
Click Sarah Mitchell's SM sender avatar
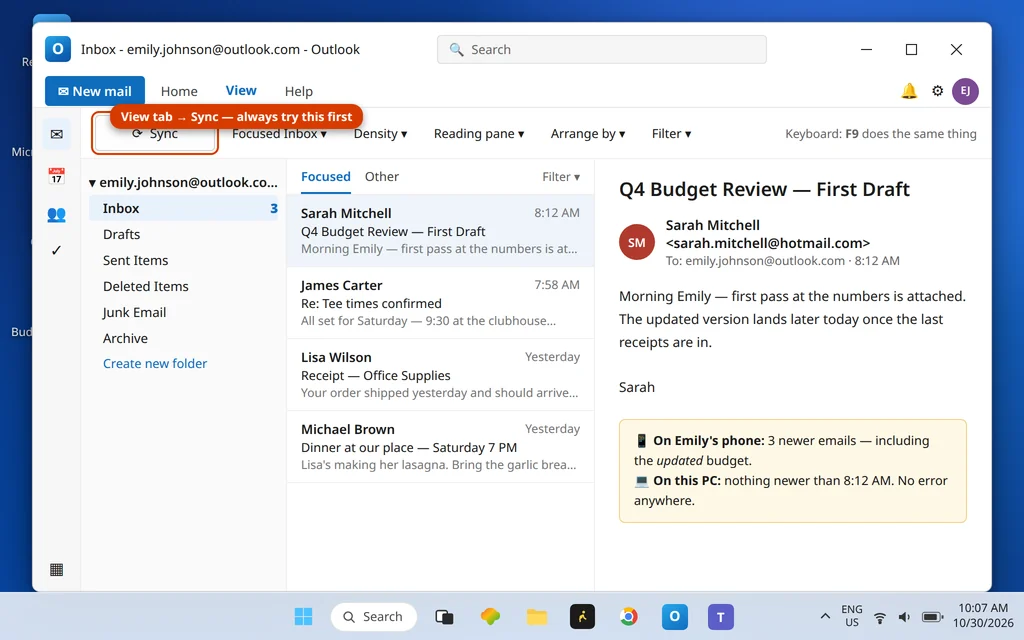pyautogui.click(x=637, y=242)
